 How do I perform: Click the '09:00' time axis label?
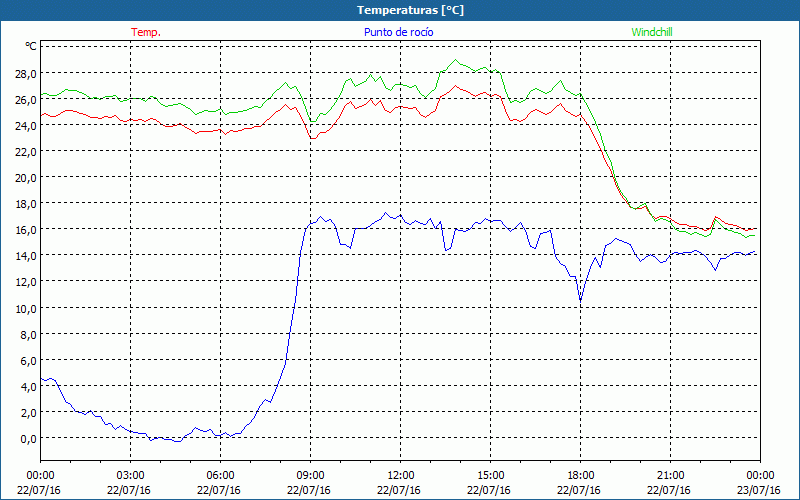pyautogui.click(x=310, y=475)
